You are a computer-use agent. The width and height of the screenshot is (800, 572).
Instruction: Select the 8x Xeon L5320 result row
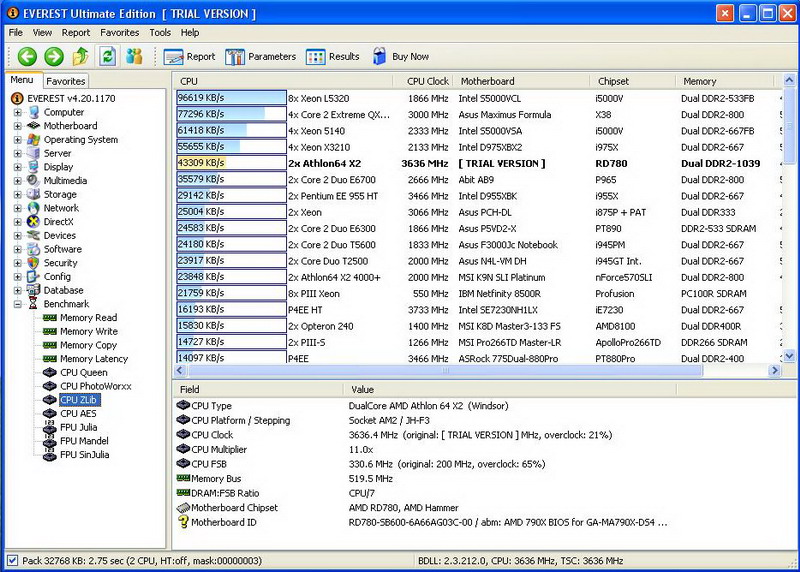pyautogui.click(x=479, y=98)
